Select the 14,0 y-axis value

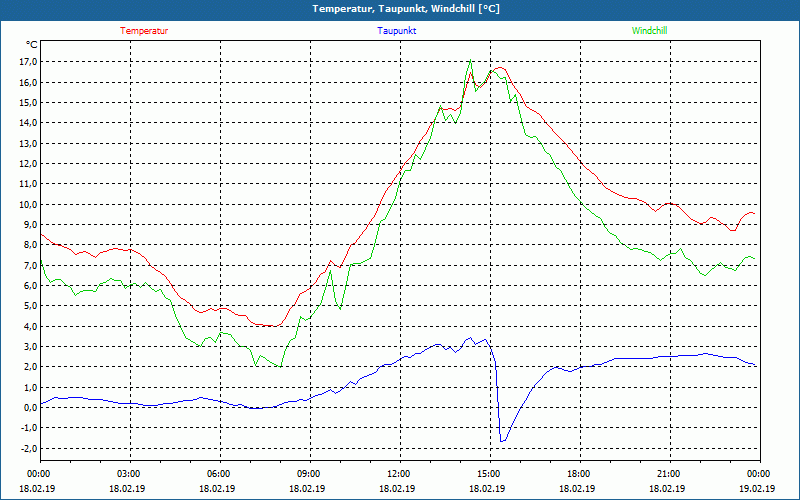(28, 123)
